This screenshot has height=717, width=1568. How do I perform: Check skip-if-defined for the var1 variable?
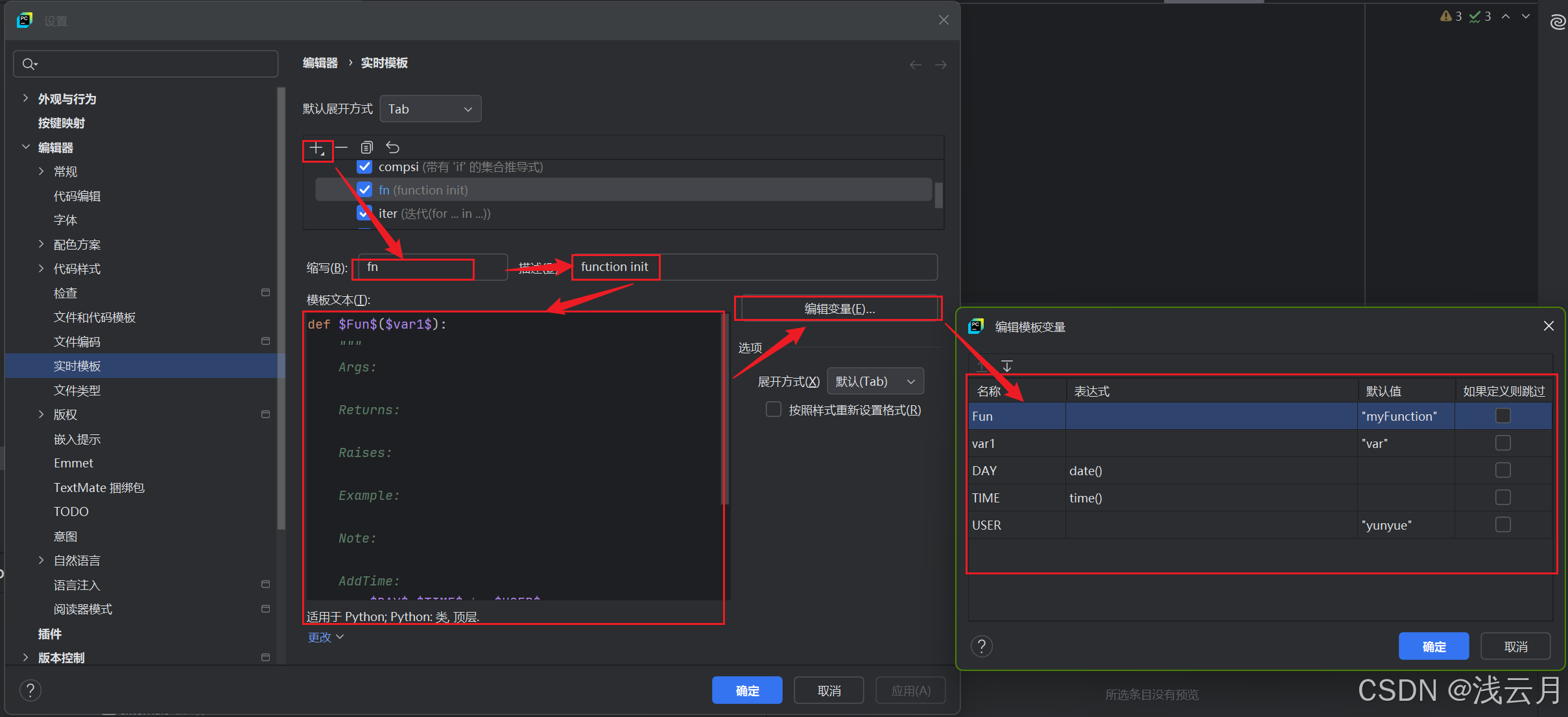point(1503,443)
